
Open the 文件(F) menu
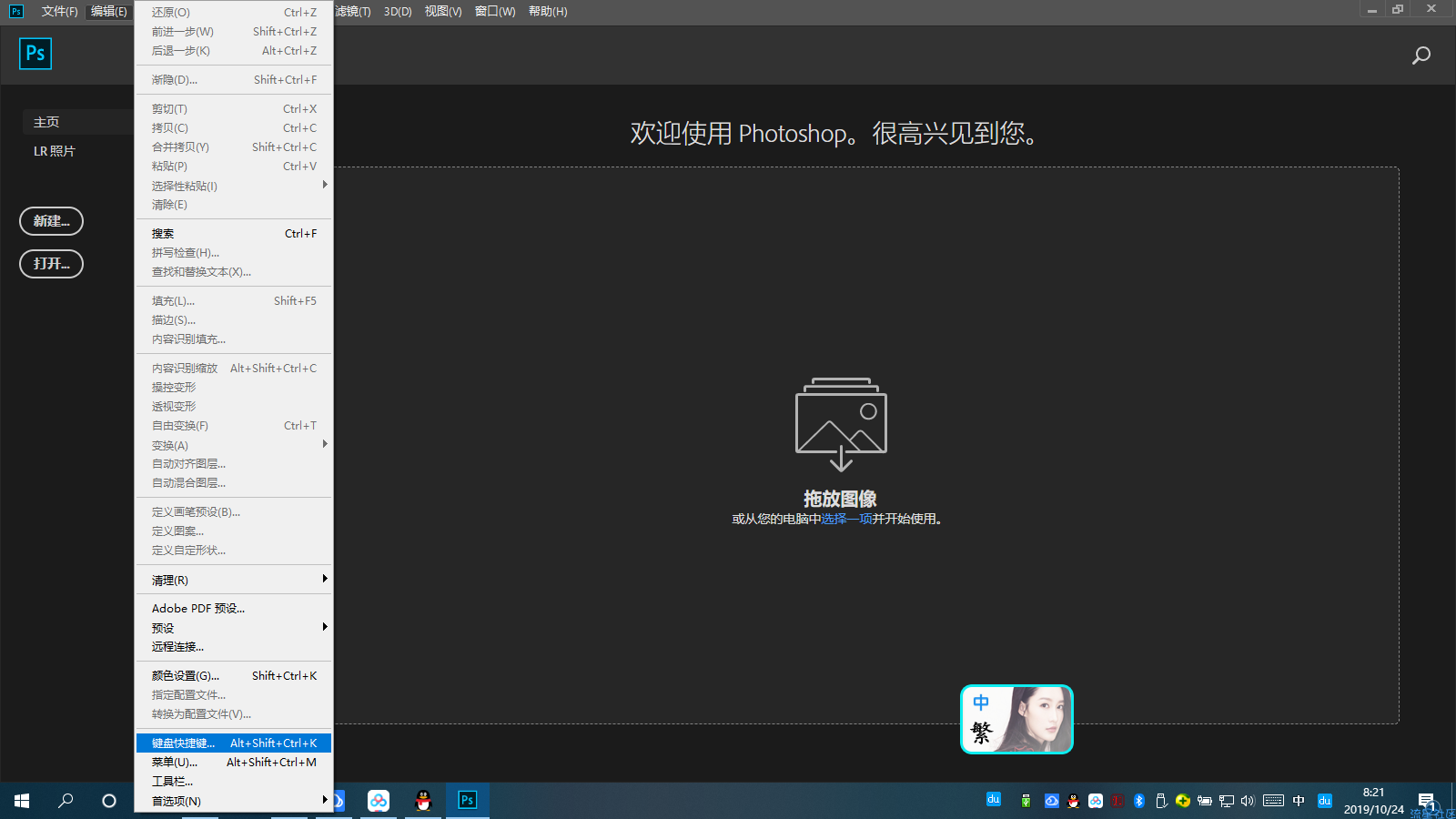59,12
